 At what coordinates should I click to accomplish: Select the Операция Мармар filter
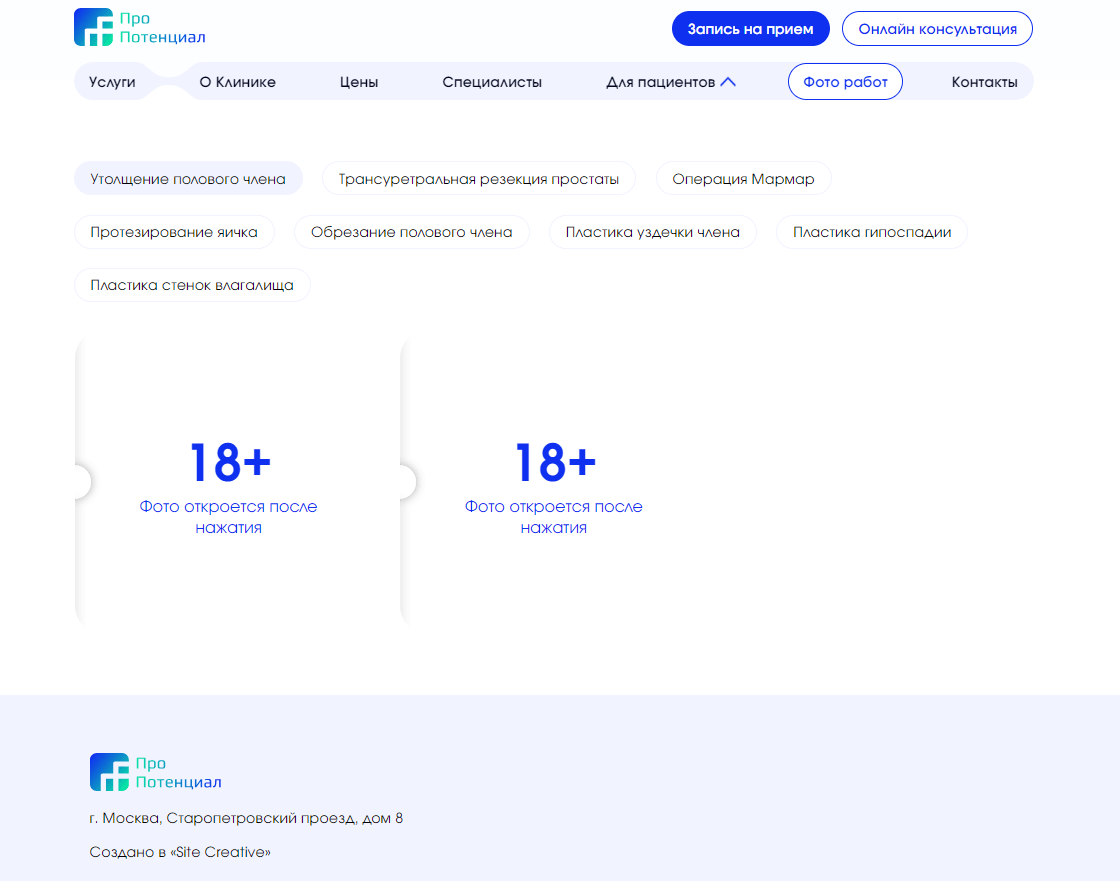744,179
